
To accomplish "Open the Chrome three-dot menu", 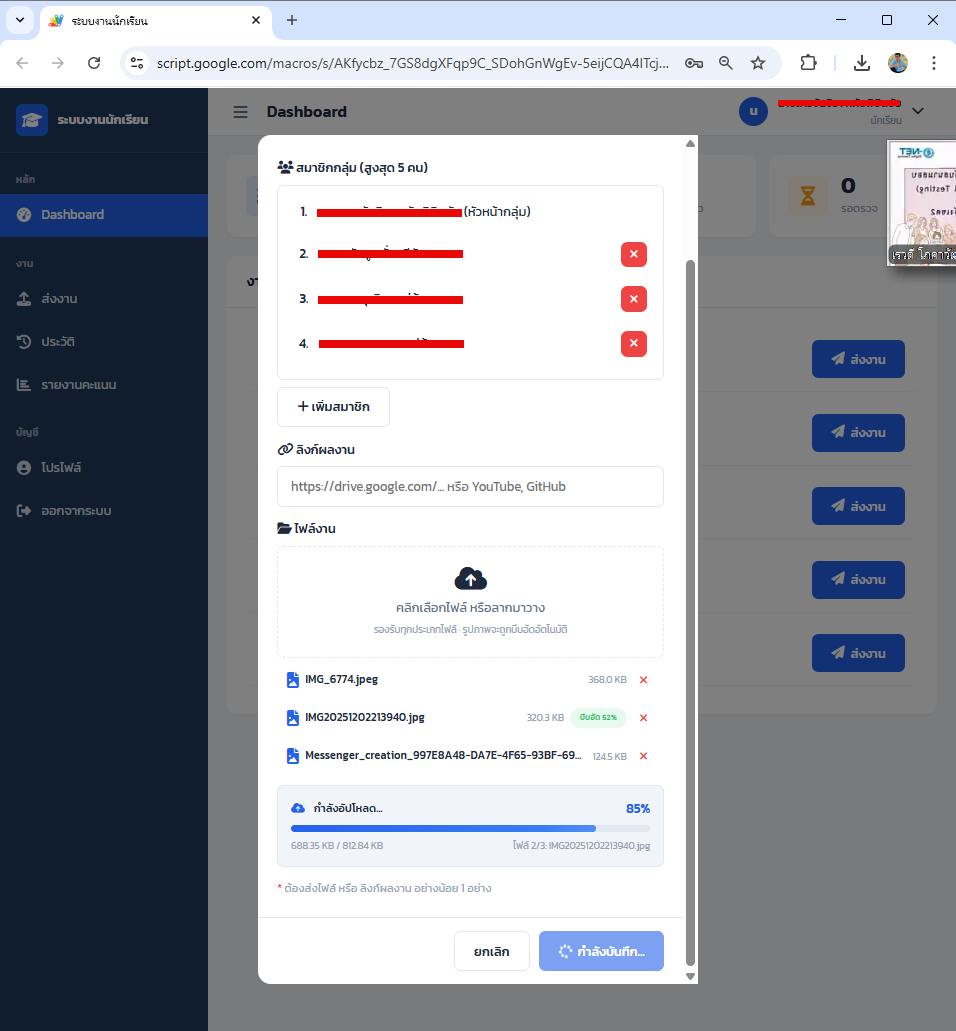I will coord(934,63).
